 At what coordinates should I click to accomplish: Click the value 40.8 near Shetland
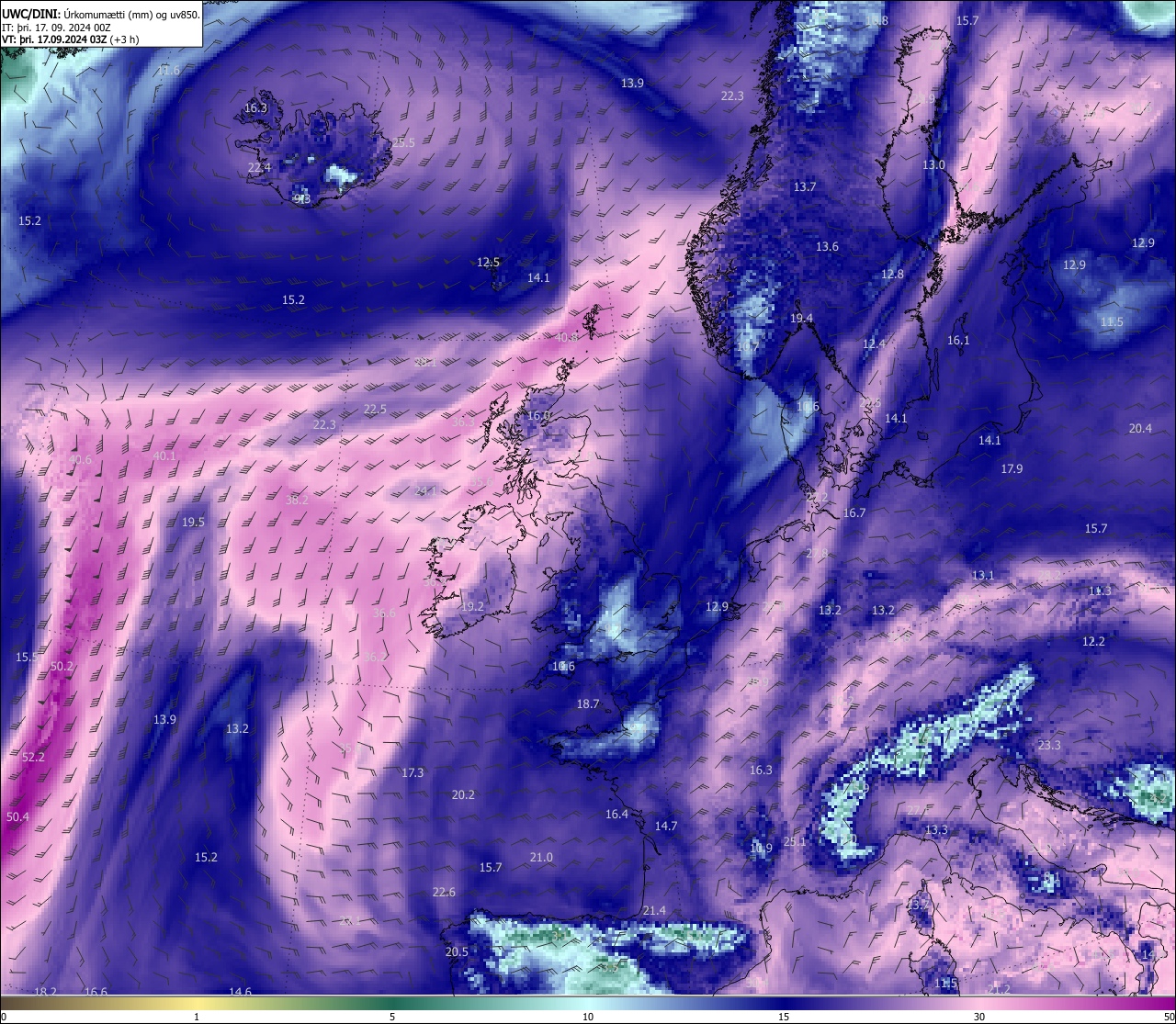567,337
